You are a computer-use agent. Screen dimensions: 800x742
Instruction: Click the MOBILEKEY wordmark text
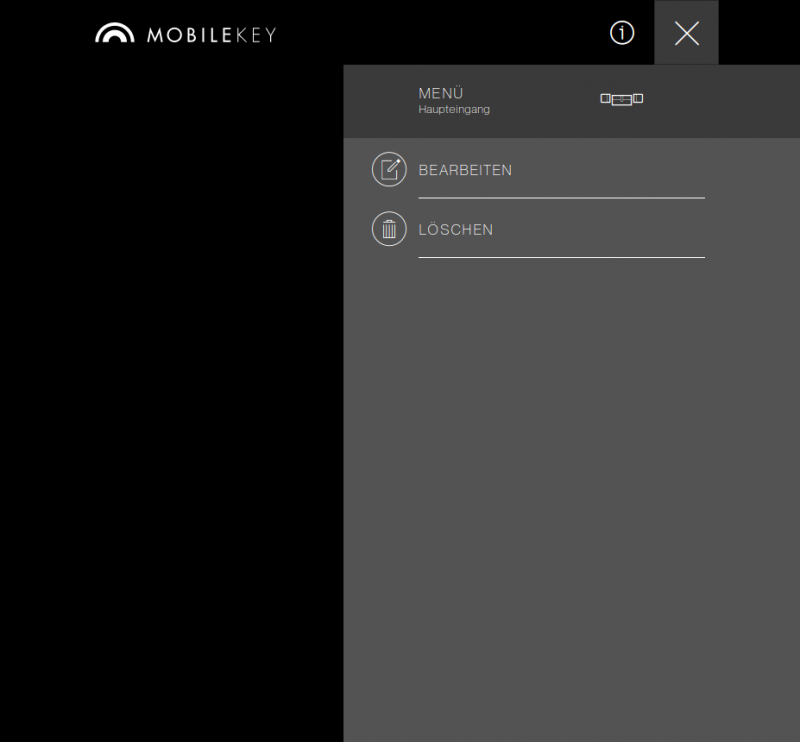pyautogui.click(x=210, y=32)
